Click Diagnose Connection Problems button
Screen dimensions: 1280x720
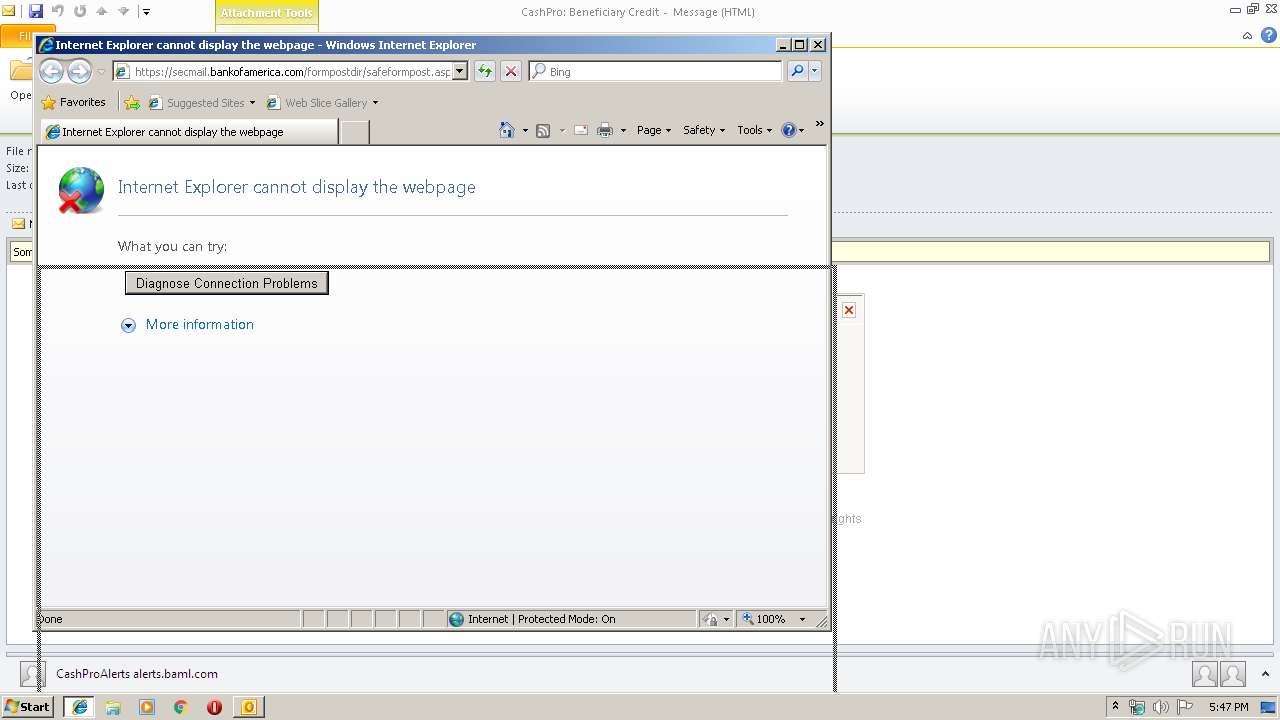coord(227,283)
